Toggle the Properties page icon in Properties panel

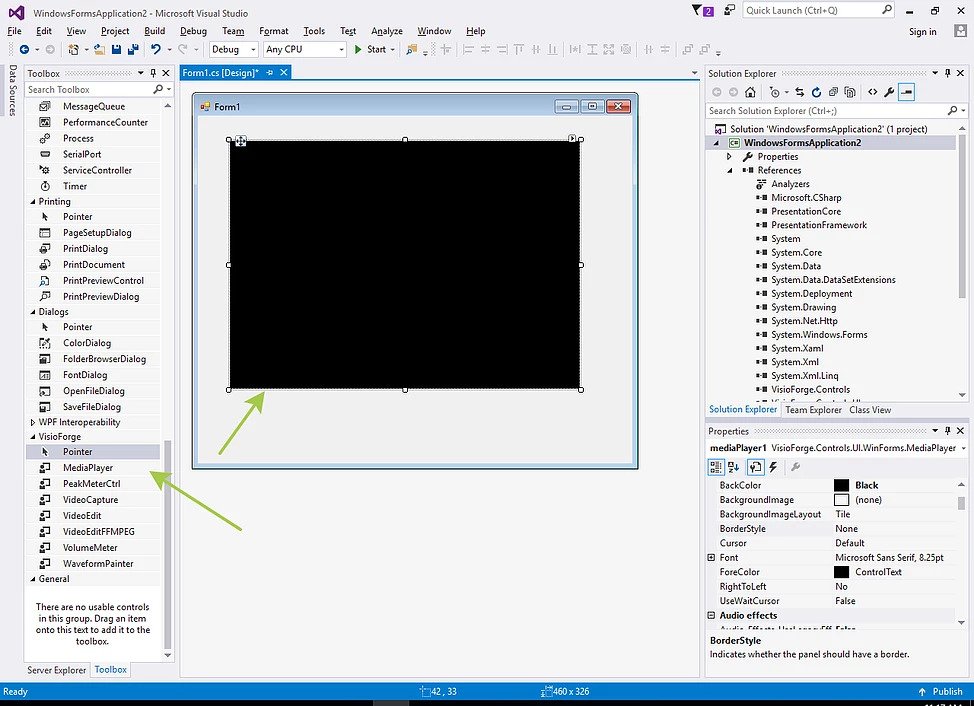pyautogui.click(x=755, y=467)
